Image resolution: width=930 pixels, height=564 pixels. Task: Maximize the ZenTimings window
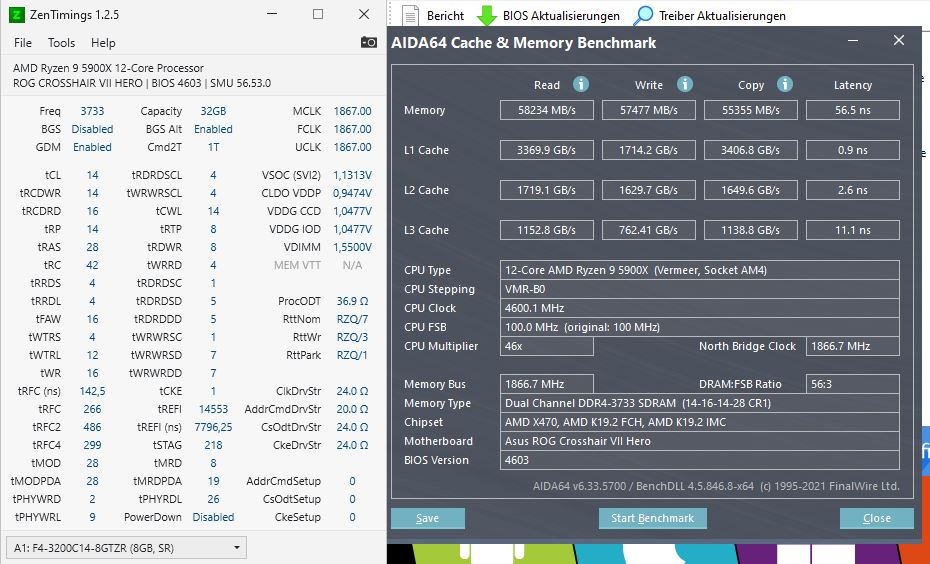tap(318, 14)
